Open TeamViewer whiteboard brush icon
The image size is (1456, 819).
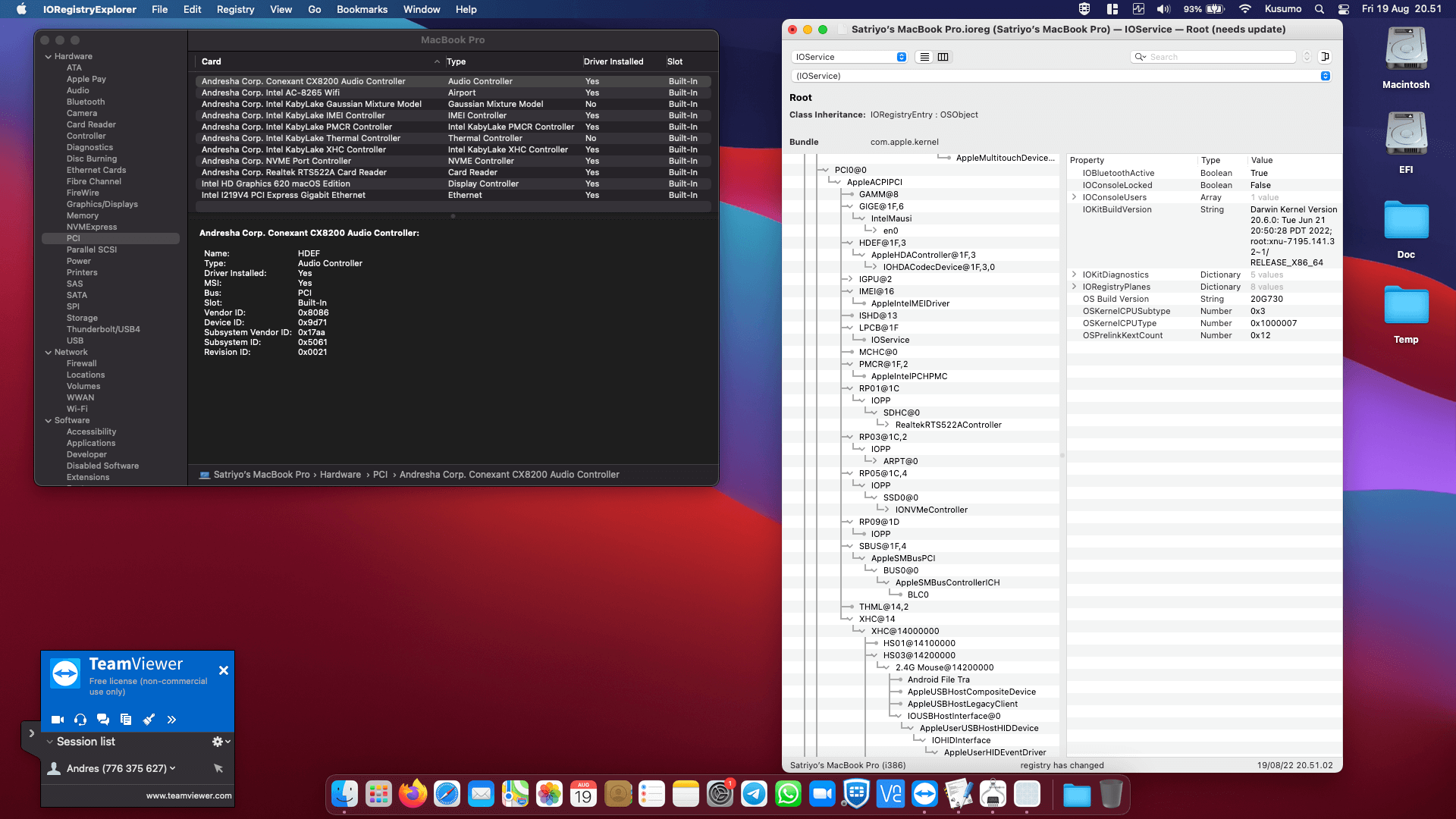[149, 720]
